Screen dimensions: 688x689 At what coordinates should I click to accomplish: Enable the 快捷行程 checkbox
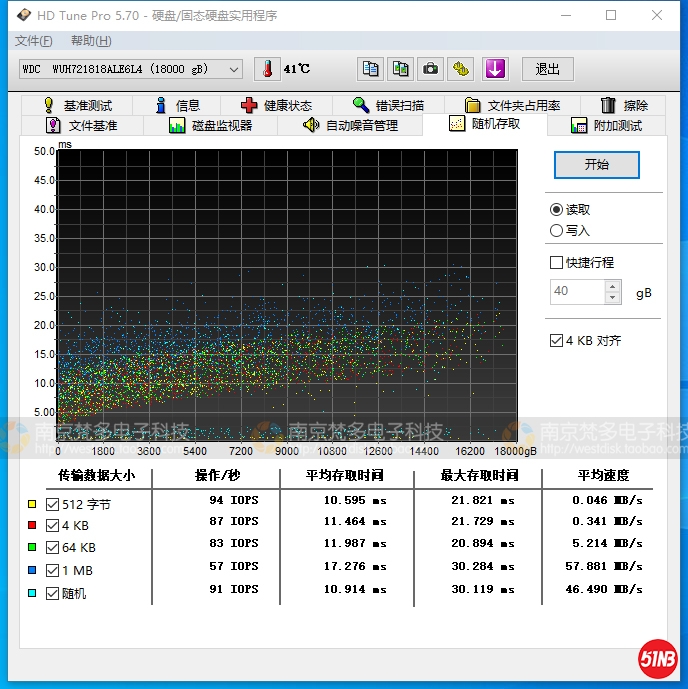point(557,262)
